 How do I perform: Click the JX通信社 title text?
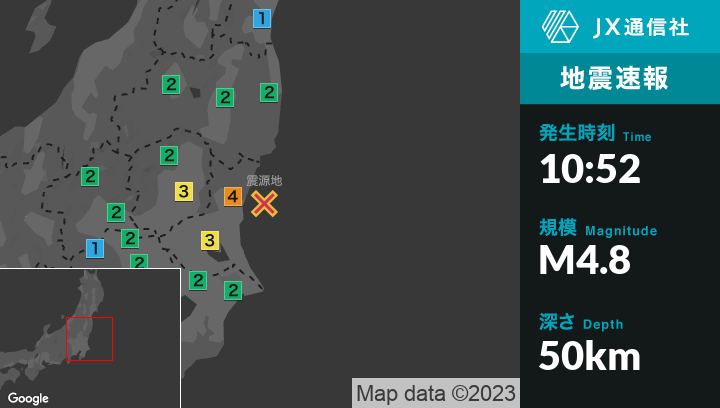tap(640, 27)
